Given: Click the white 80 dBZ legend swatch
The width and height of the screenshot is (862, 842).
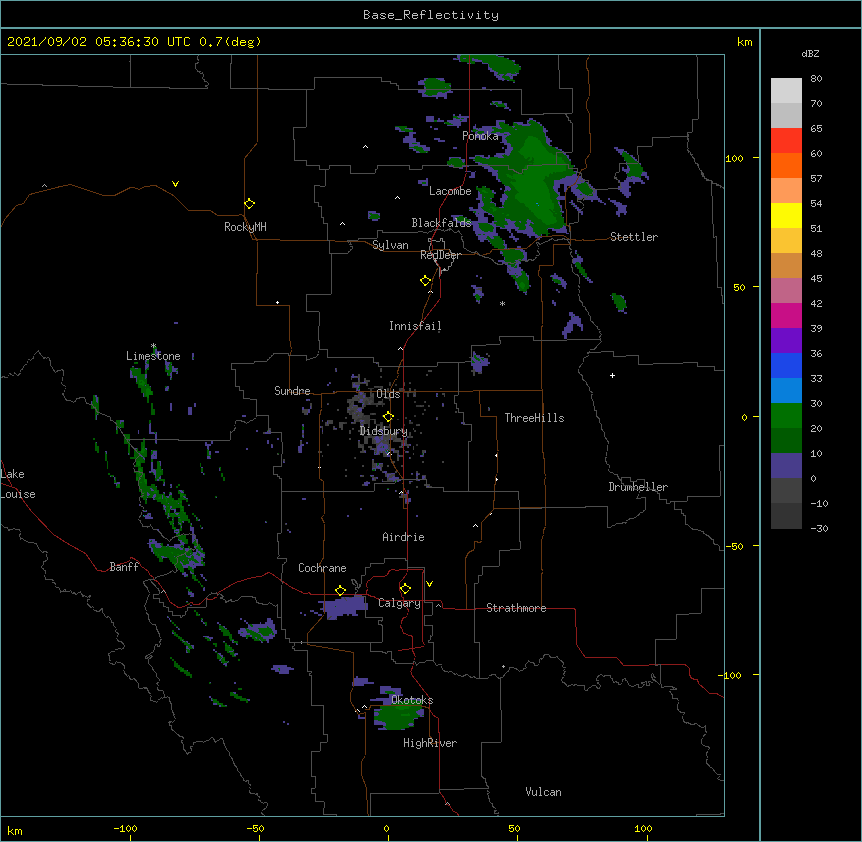Looking at the screenshot, I should point(786,90).
